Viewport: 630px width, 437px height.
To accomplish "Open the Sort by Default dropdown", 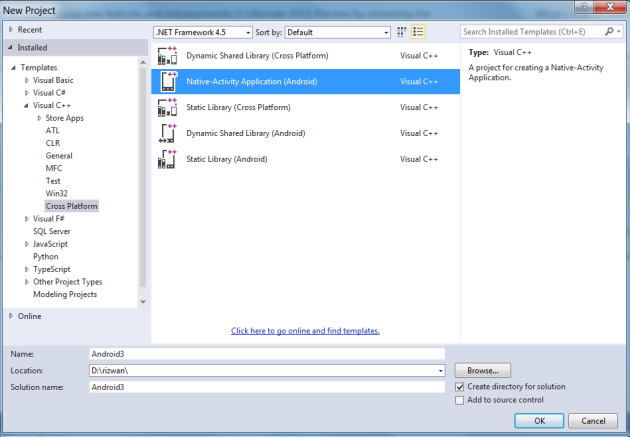I will coord(338,32).
